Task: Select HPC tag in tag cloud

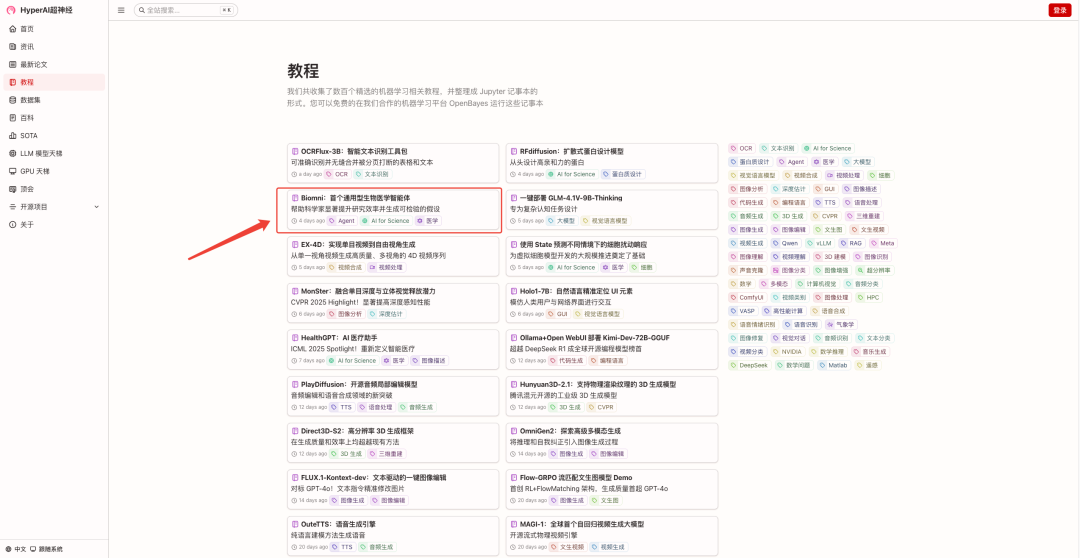Action: point(869,298)
